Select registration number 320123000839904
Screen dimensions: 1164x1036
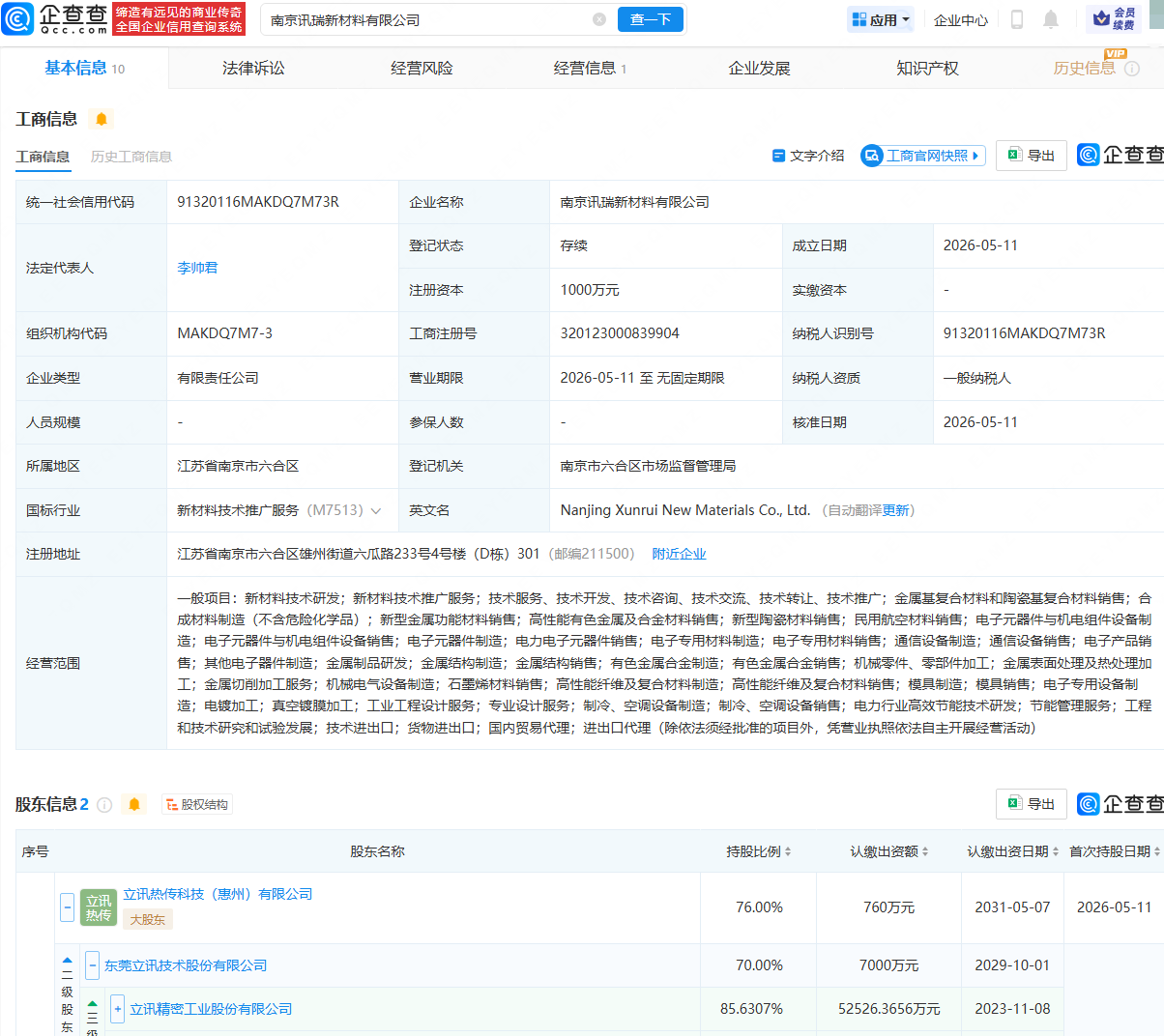pyautogui.click(x=620, y=333)
